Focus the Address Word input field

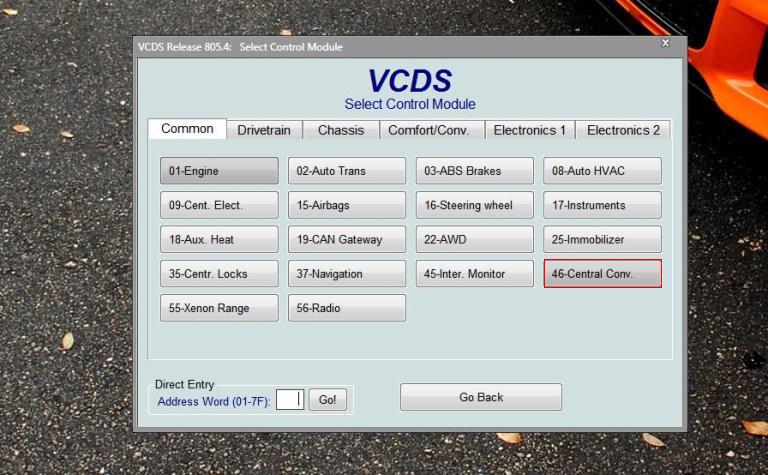[x=289, y=400]
